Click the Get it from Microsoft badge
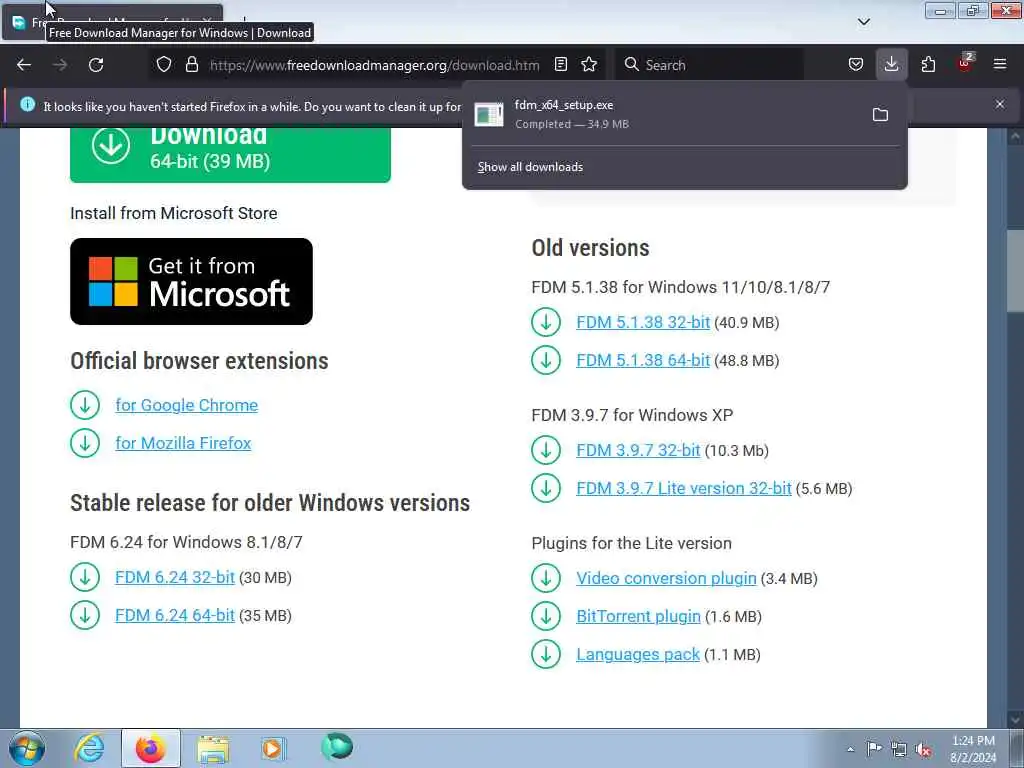The width and height of the screenshot is (1024, 768). [x=191, y=281]
